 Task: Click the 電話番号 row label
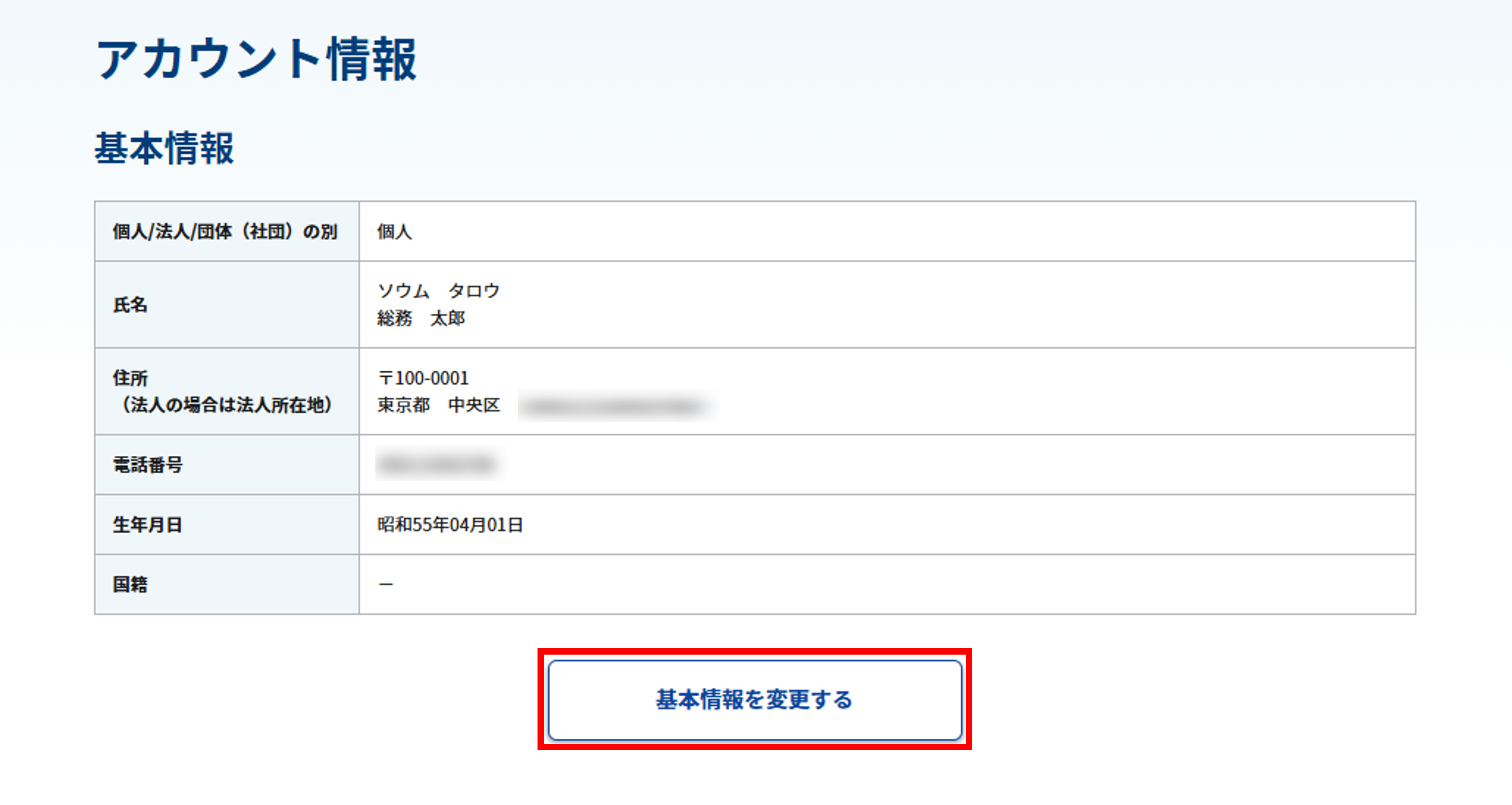(147, 465)
